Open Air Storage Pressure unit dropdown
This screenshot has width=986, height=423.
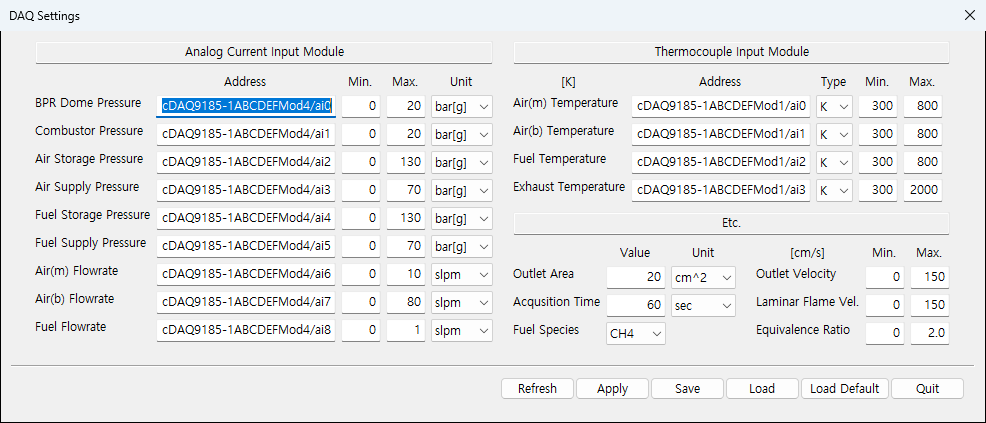tap(462, 162)
